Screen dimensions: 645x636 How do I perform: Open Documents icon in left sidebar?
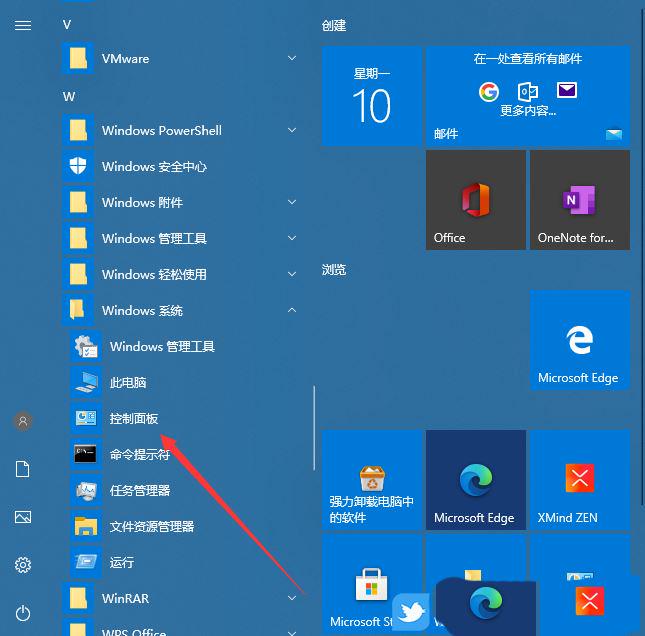pyautogui.click(x=23, y=469)
